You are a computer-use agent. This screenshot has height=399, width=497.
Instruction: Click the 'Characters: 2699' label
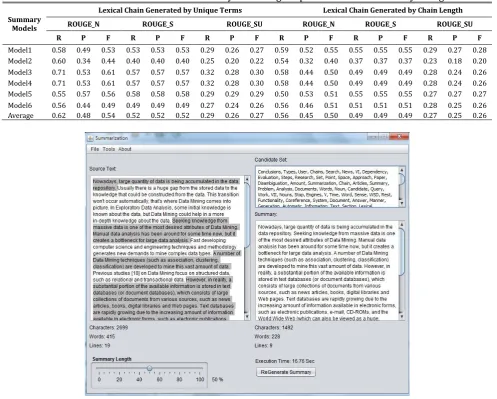pos(109,328)
